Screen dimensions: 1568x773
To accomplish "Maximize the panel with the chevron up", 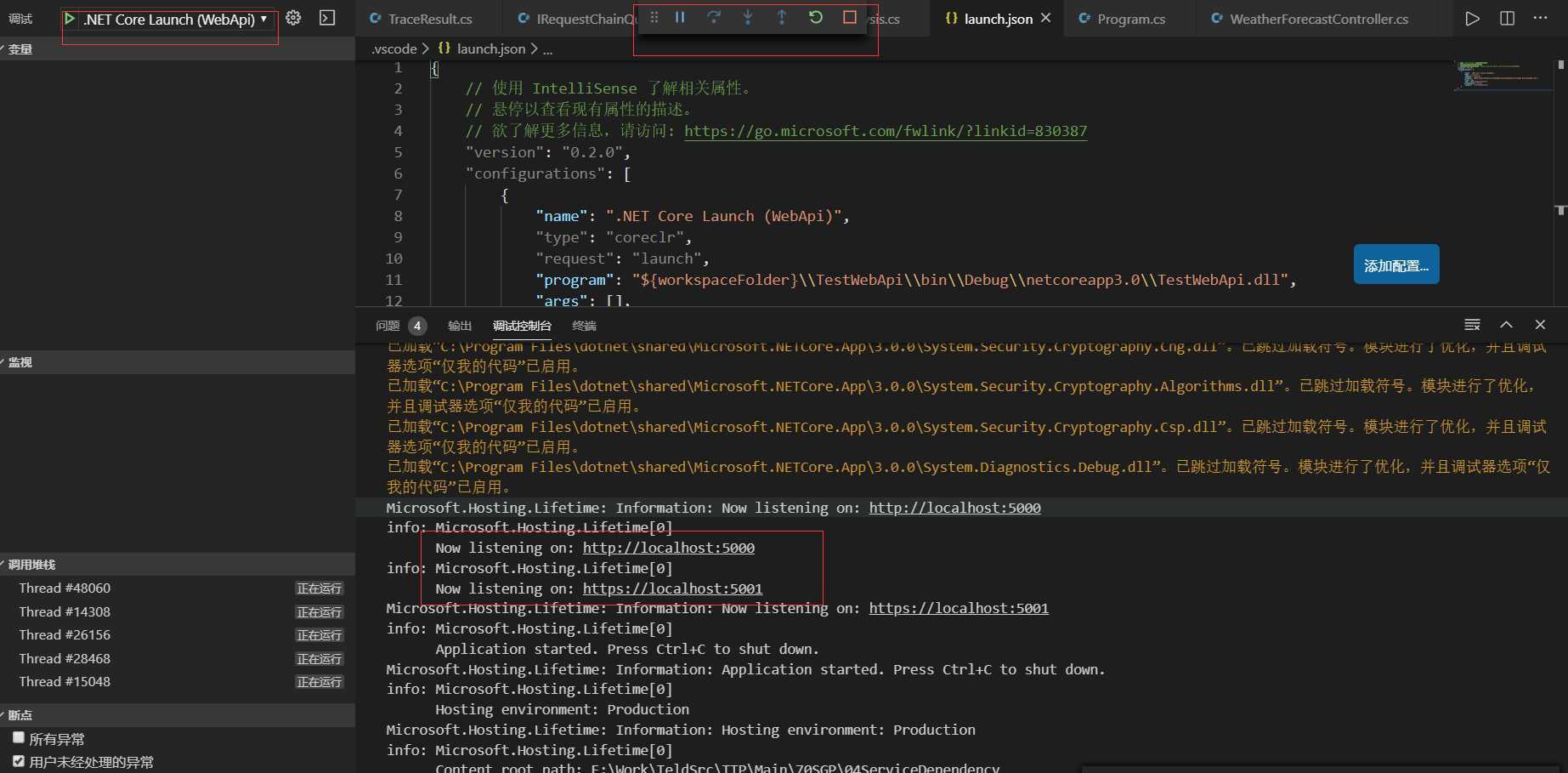I will click(x=1506, y=325).
